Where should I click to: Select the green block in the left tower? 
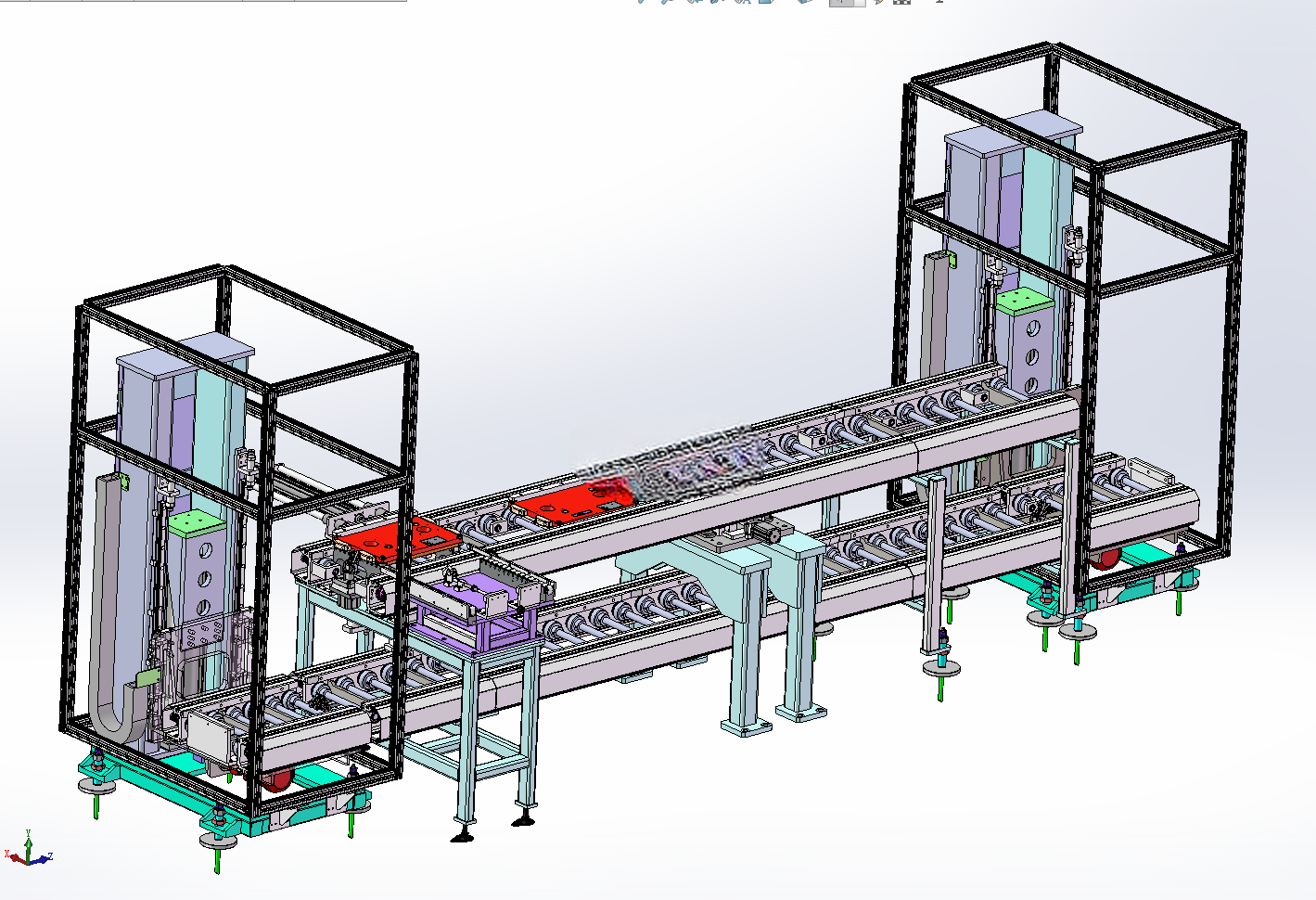197,521
